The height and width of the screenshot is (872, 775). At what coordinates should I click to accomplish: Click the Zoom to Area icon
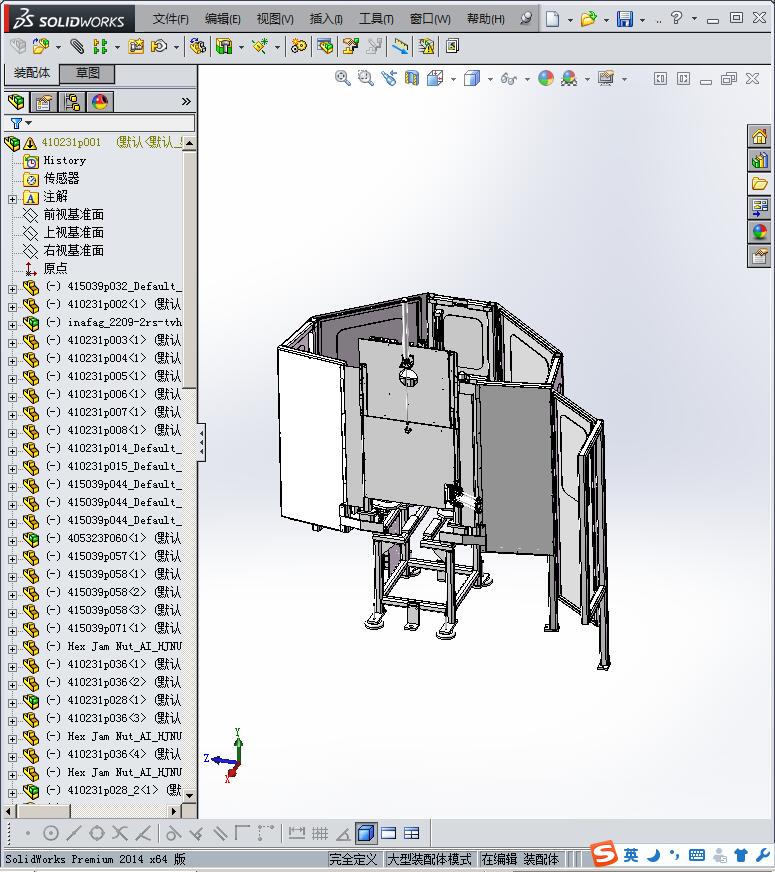click(365, 78)
